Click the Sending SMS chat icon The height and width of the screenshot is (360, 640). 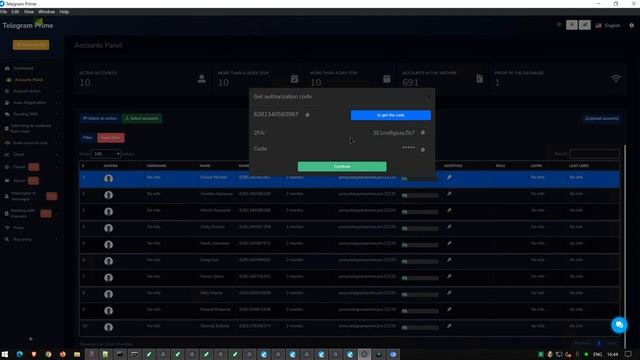7,114
